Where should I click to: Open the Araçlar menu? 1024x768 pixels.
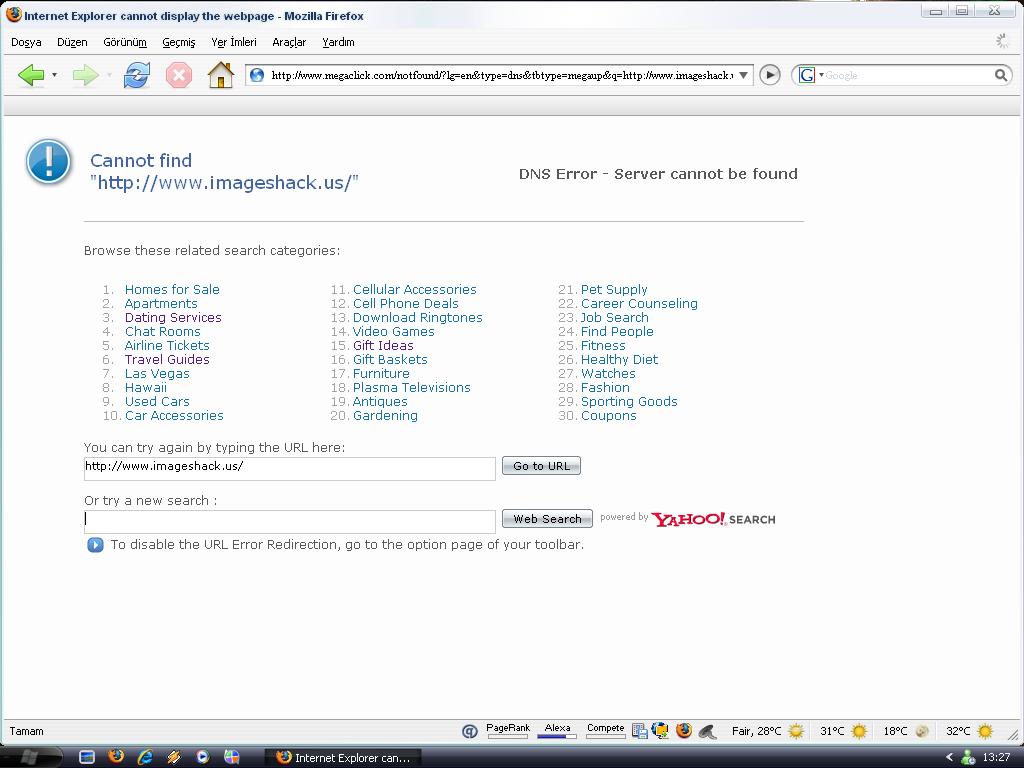click(x=289, y=42)
